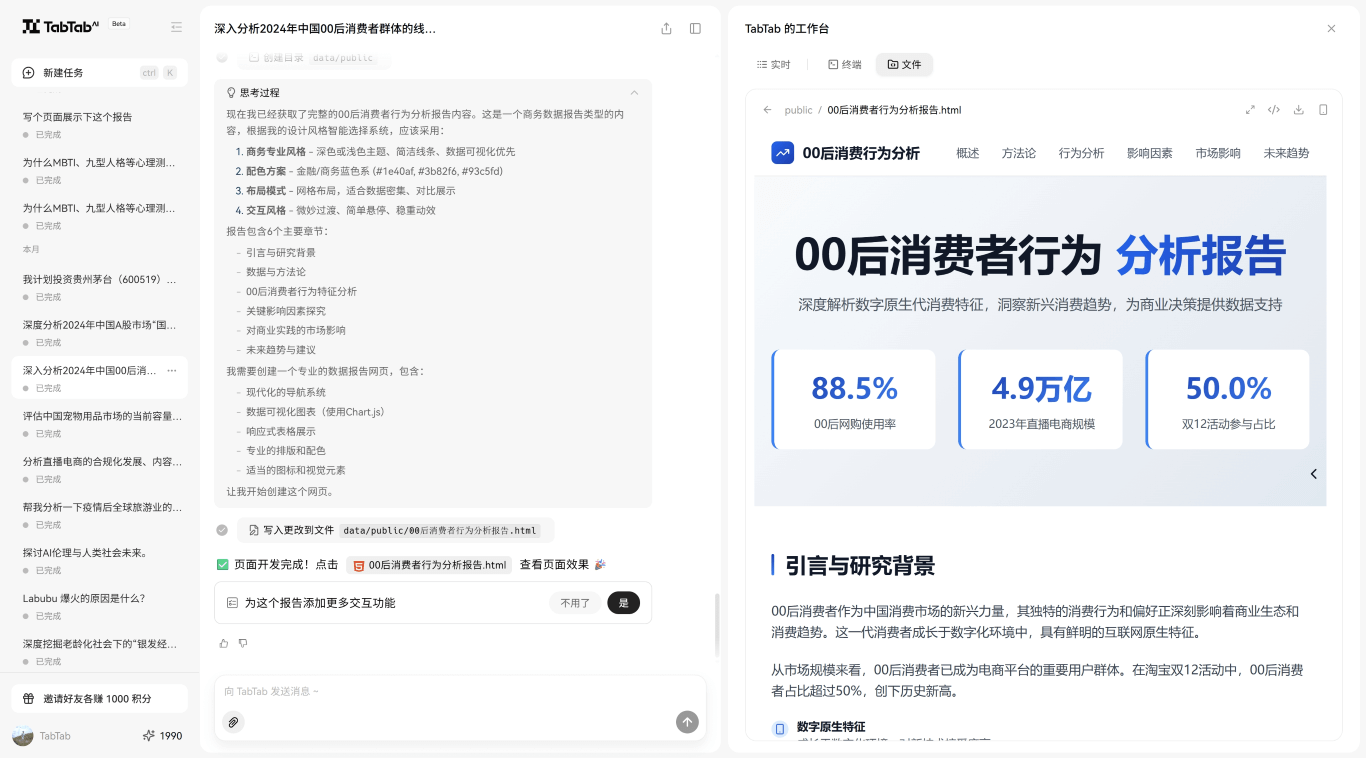Attach a file with the paperclip icon

coord(233,721)
